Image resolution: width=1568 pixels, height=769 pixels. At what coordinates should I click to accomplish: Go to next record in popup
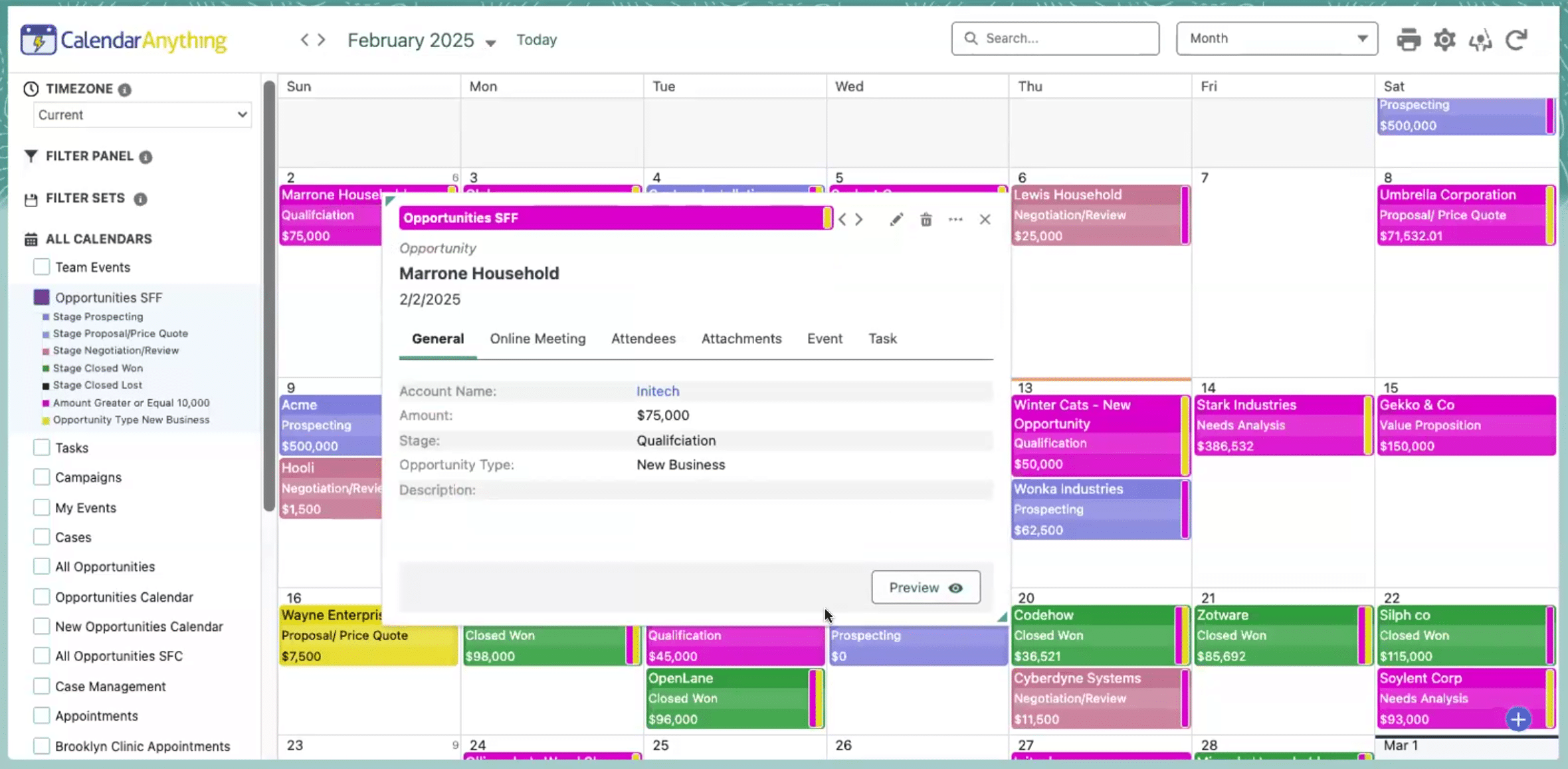pos(859,219)
